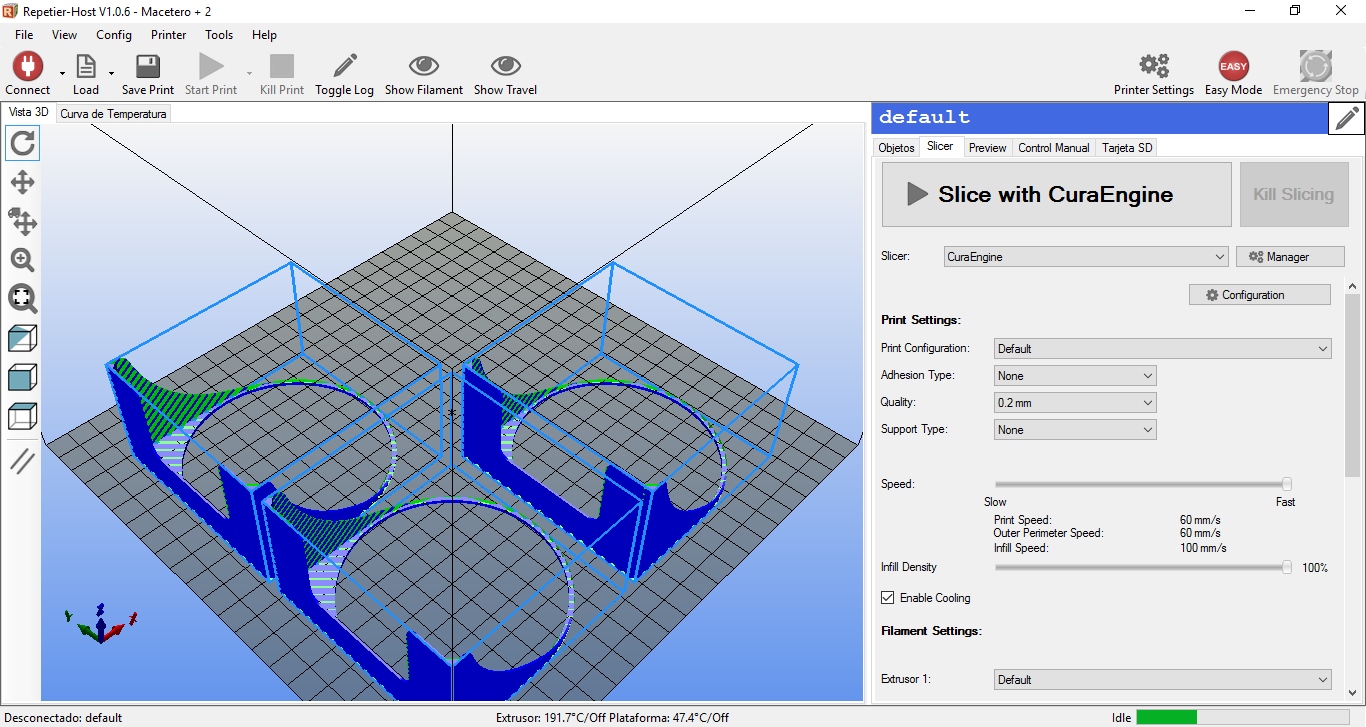This screenshot has height=727, width=1366.
Task: Open the Support Type dropdown
Action: (x=1075, y=430)
